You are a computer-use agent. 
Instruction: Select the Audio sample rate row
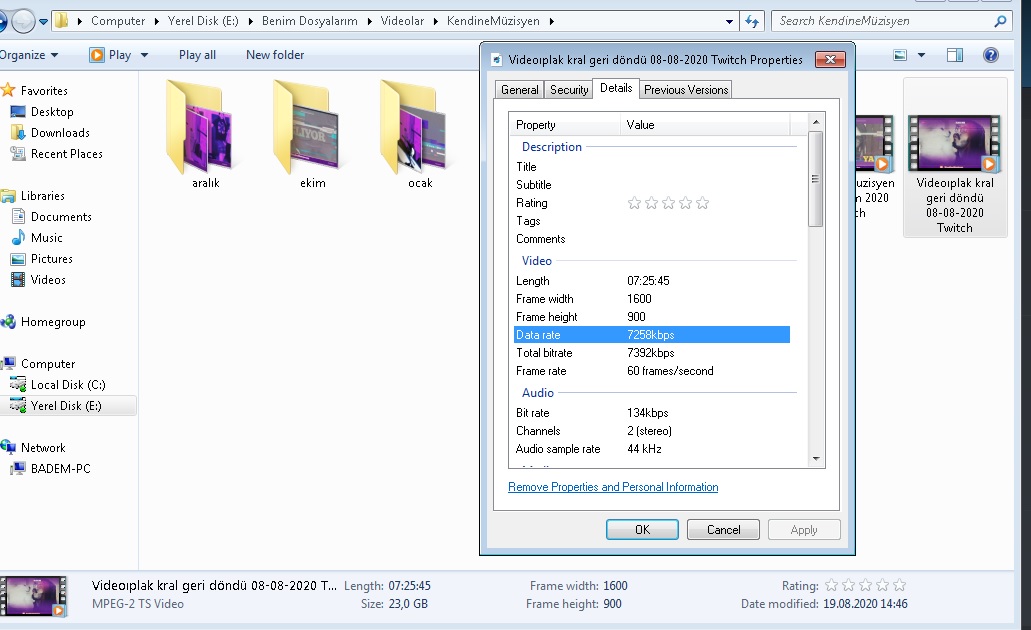[651, 449]
